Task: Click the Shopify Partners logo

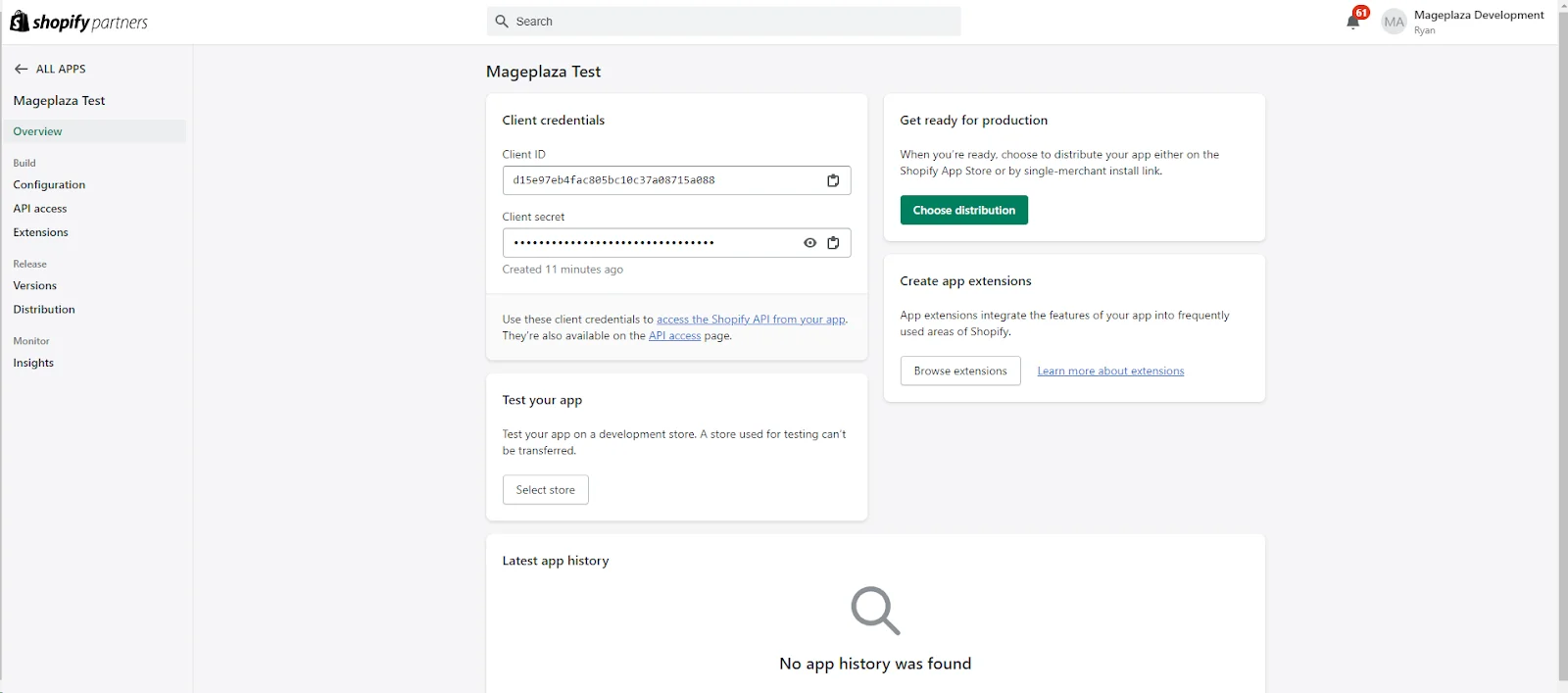Action: [78, 22]
